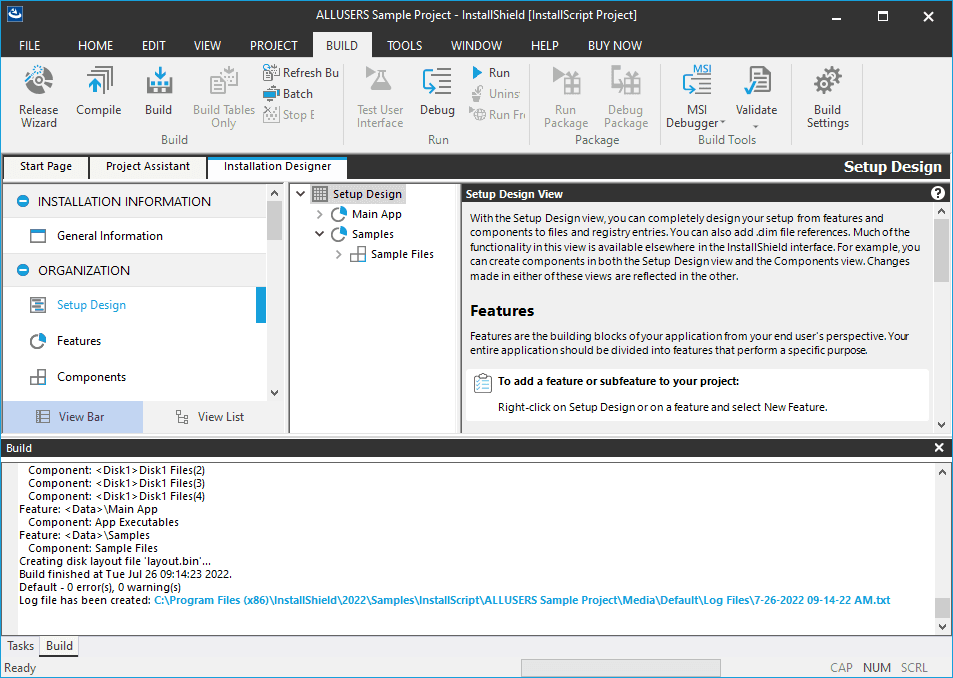Open the Start Page tab
Viewport: 953px width, 678px height.
[x=46, y=166]
